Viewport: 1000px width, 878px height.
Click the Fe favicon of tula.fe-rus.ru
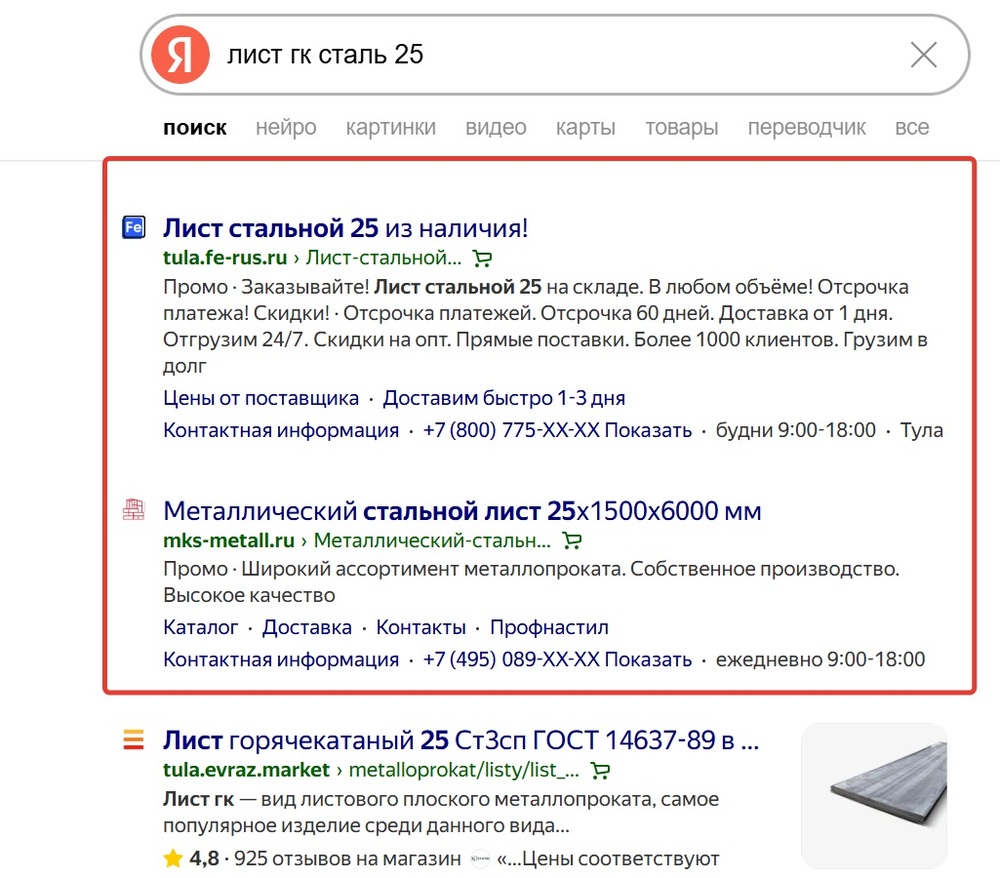133,228
